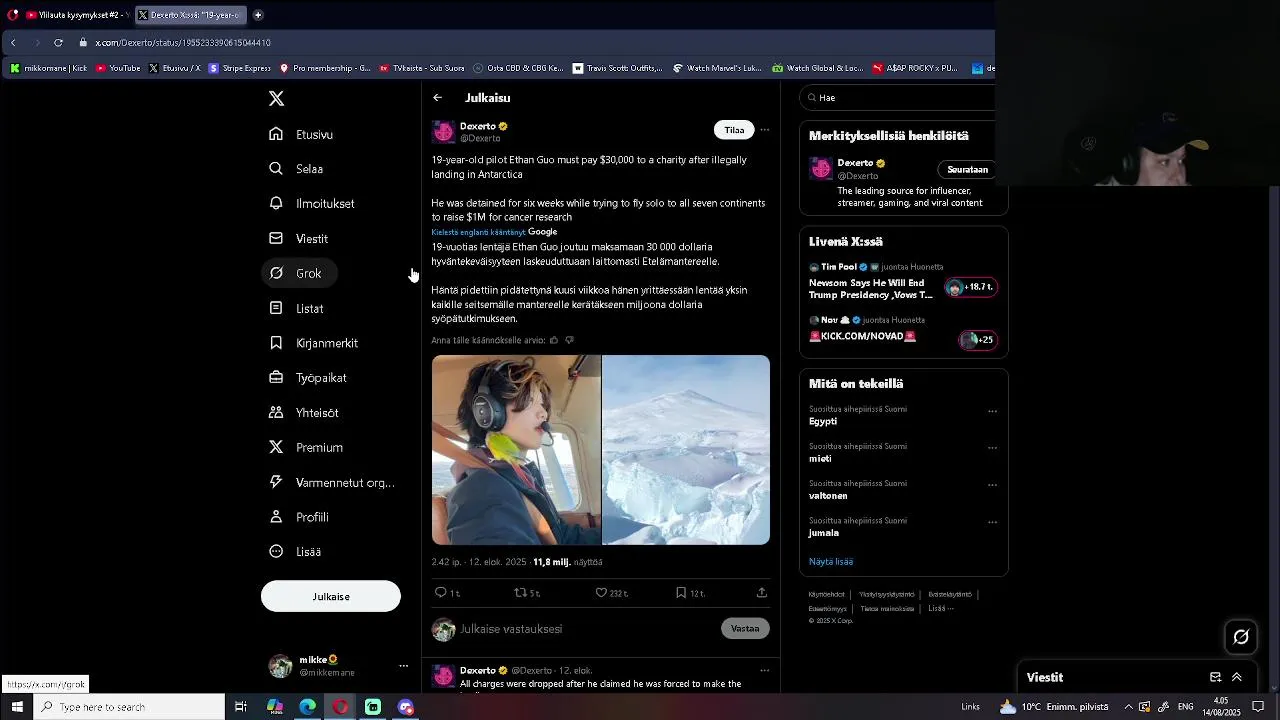
Task: Click the Premium X icon in sidebar
Action: point(276,447)
